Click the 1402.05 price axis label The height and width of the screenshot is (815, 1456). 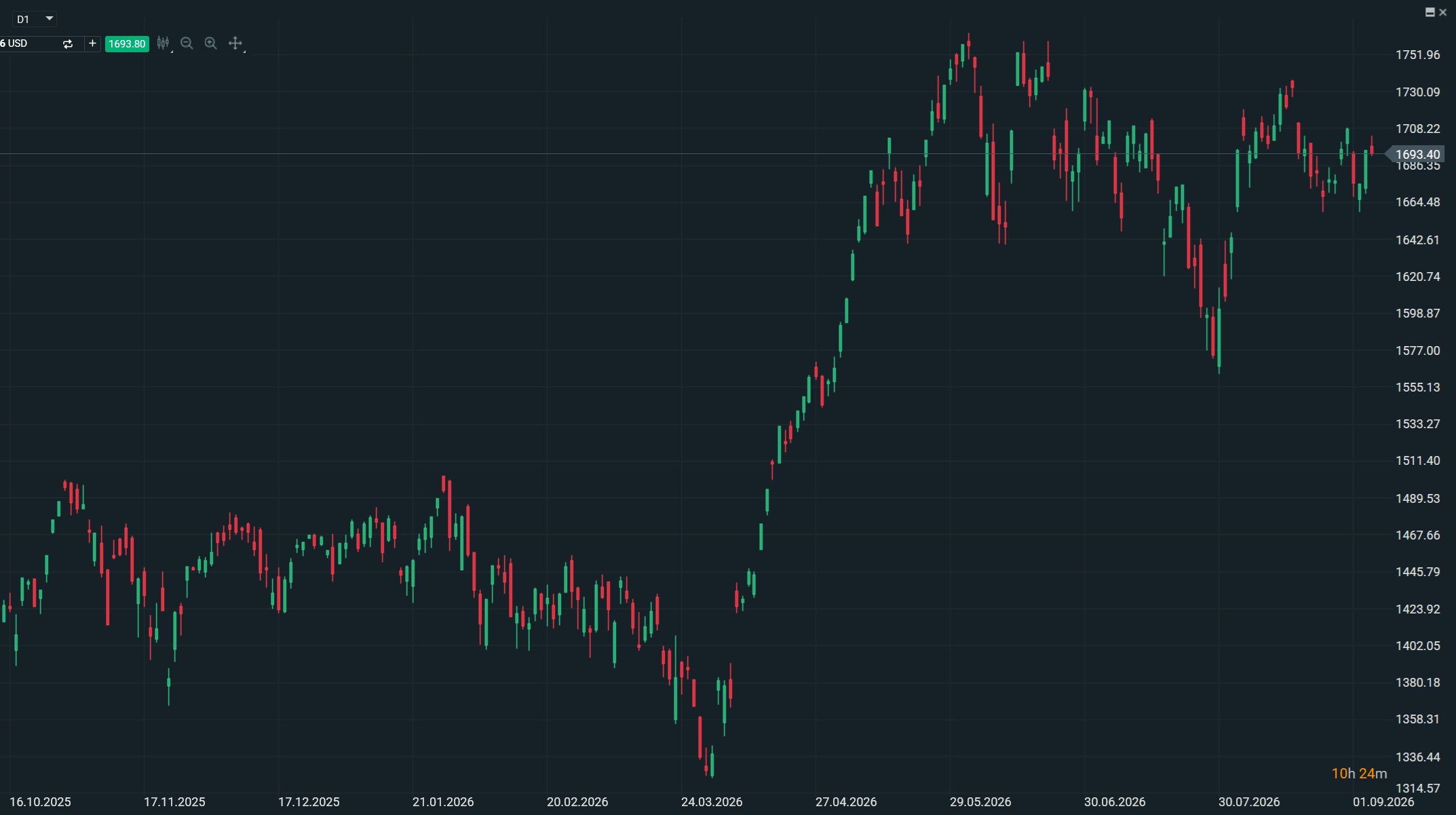[x=1417, y=646]
